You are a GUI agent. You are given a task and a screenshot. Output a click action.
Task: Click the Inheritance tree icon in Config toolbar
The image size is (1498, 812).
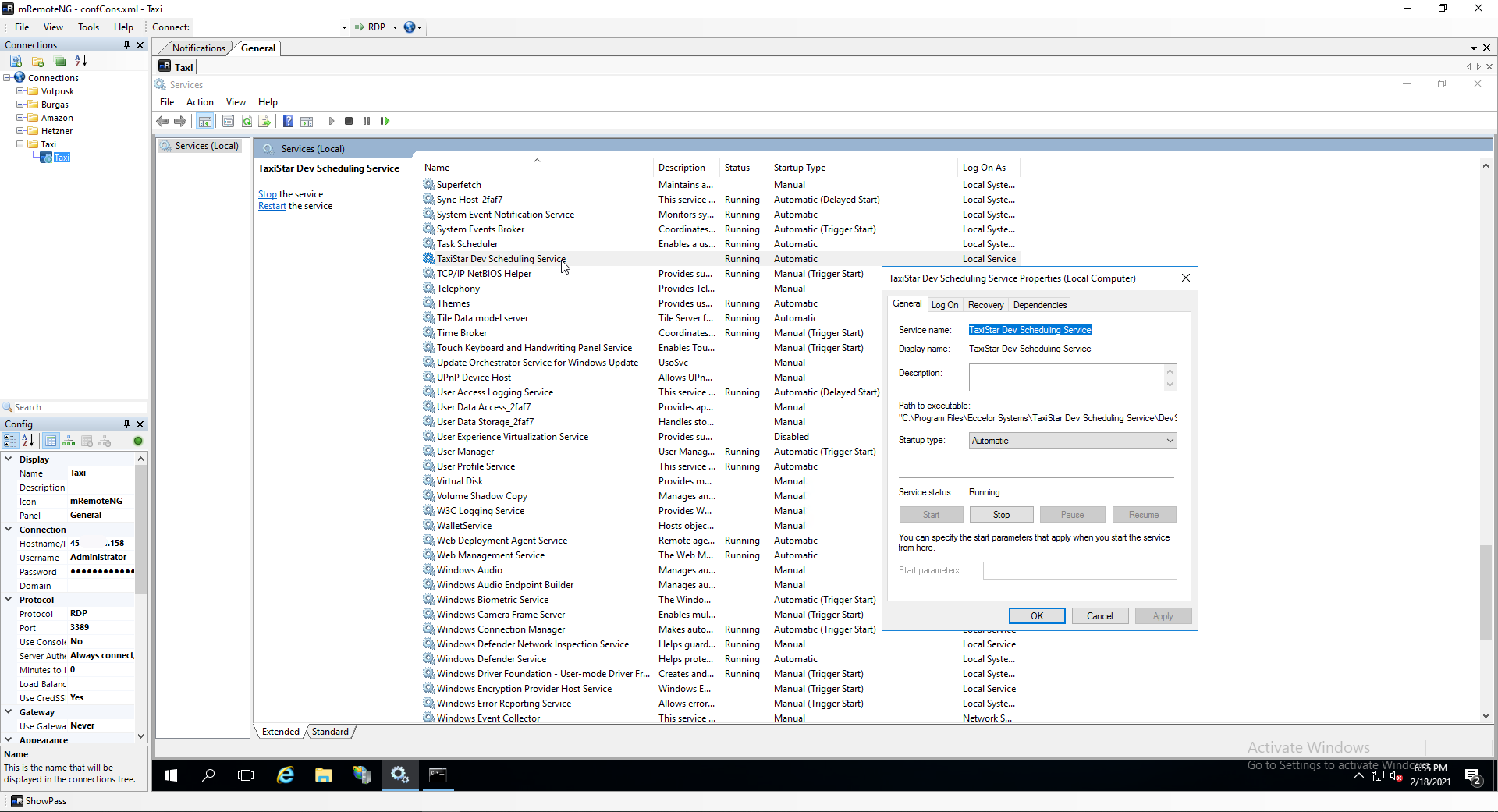pyautogui.click(x=69, y=441)
